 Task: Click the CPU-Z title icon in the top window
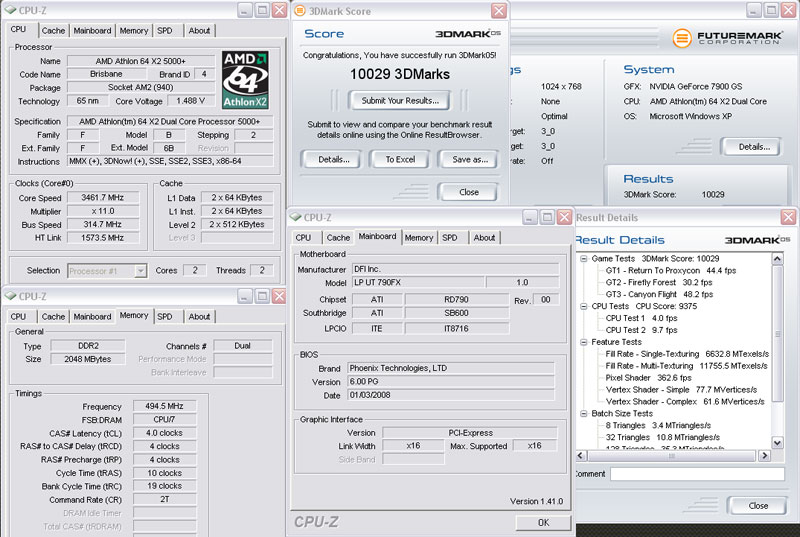tap(10, 10)
